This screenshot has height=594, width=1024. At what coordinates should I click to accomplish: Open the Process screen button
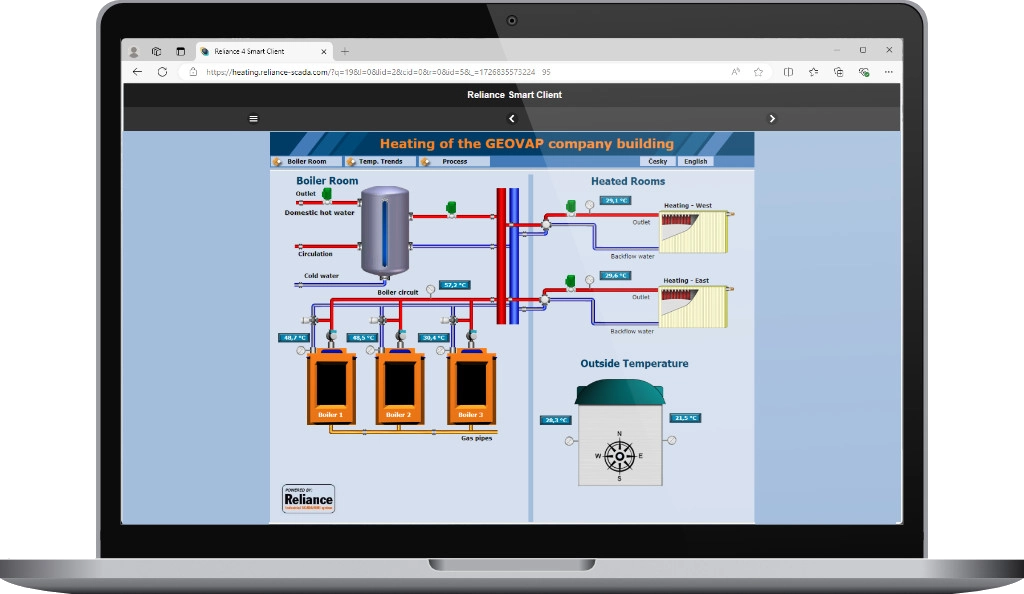(455, 161)
